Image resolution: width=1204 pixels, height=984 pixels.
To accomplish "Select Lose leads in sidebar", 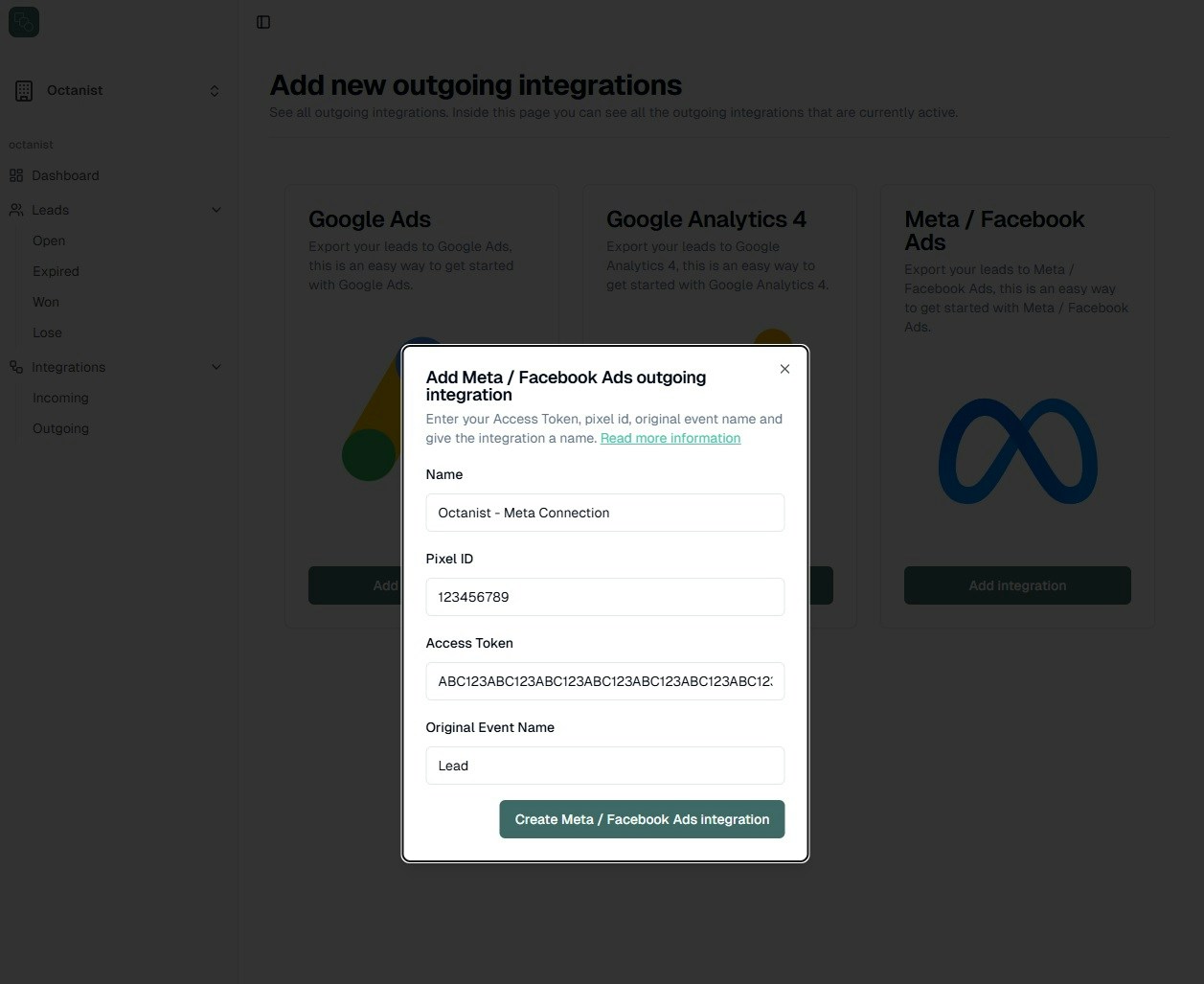I will (47, 332).
